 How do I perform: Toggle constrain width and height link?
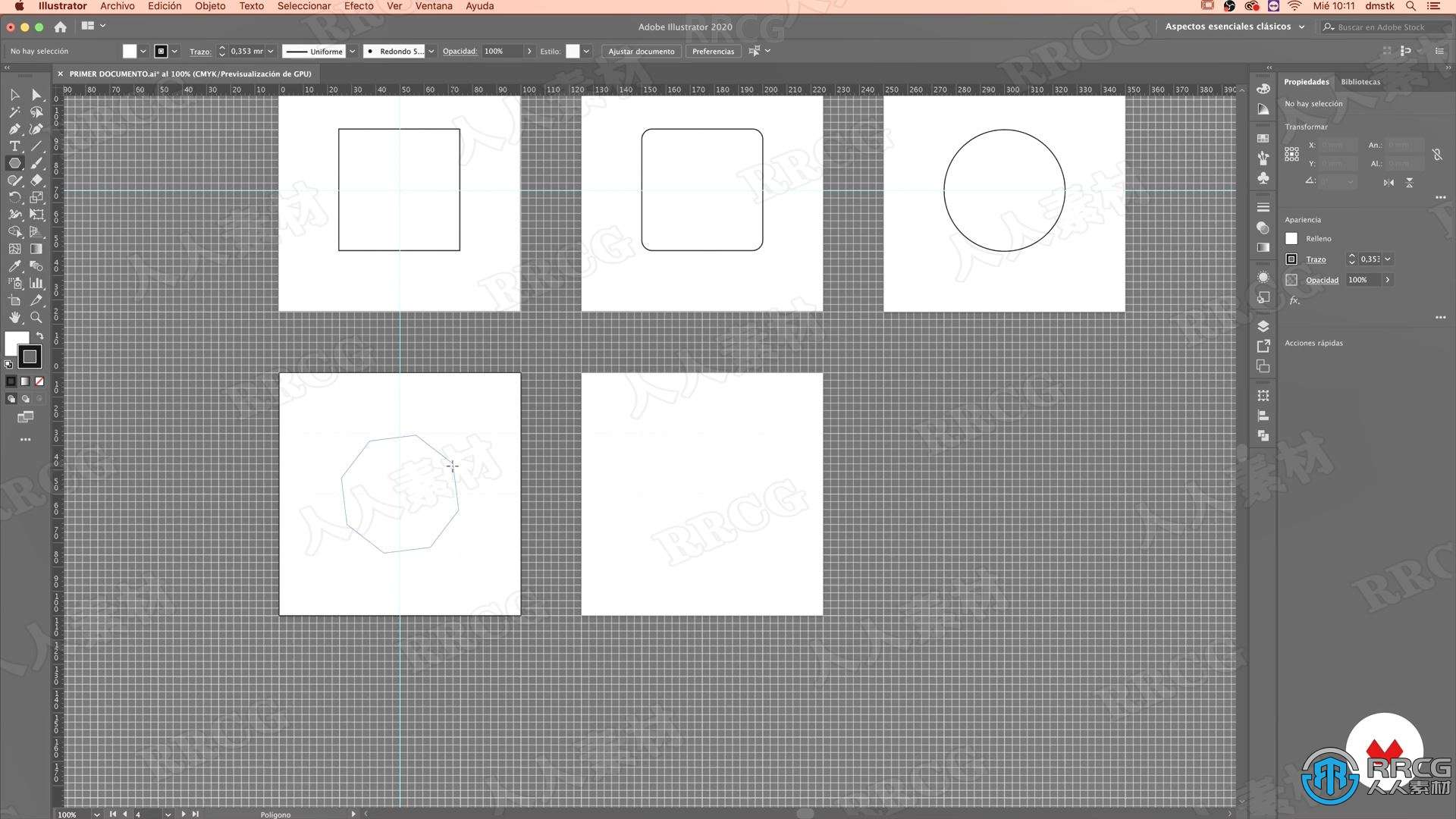pyautogui.click(x=1437, y=155)
